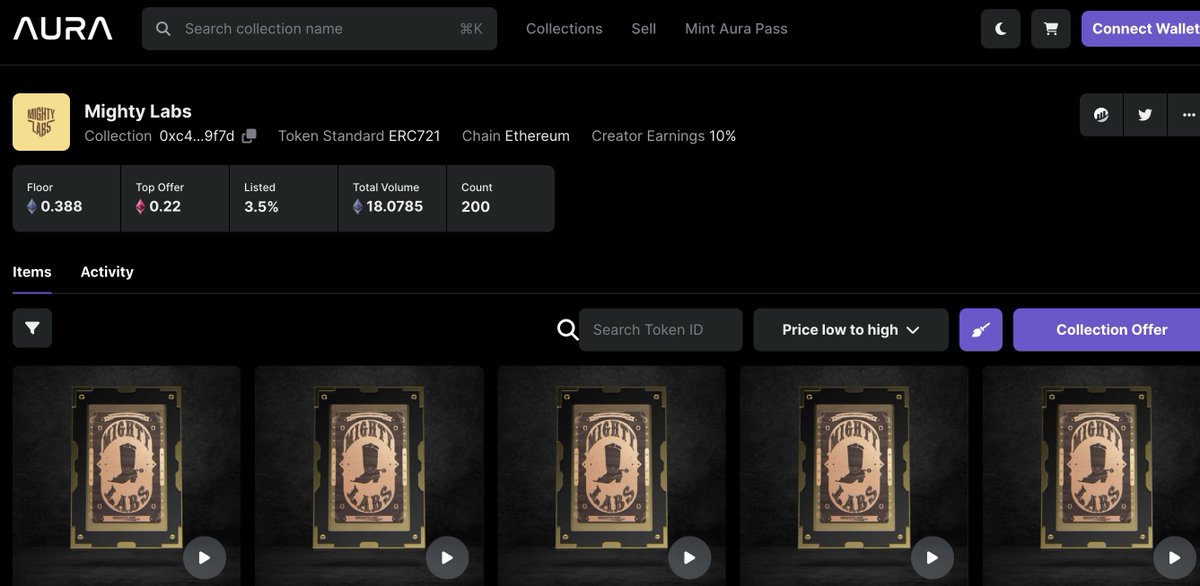
Task: Open the shopping cart
Action: [1051, 29]
